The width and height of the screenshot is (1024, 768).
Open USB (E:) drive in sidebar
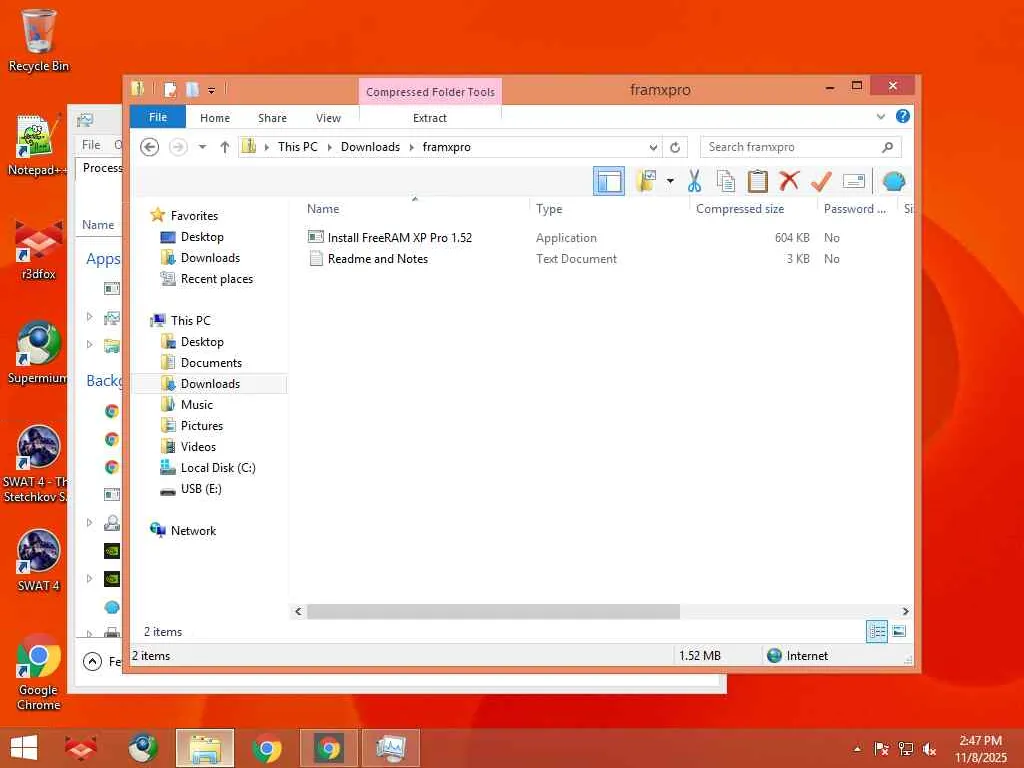tap(201, 488)
